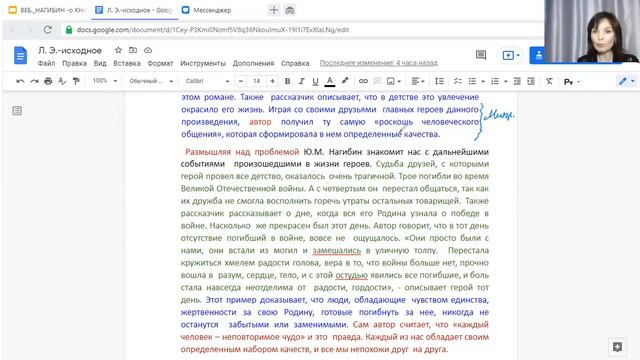Select the Paint format roller tool
The width and height of the screenshot is (640, 360).
76,81
